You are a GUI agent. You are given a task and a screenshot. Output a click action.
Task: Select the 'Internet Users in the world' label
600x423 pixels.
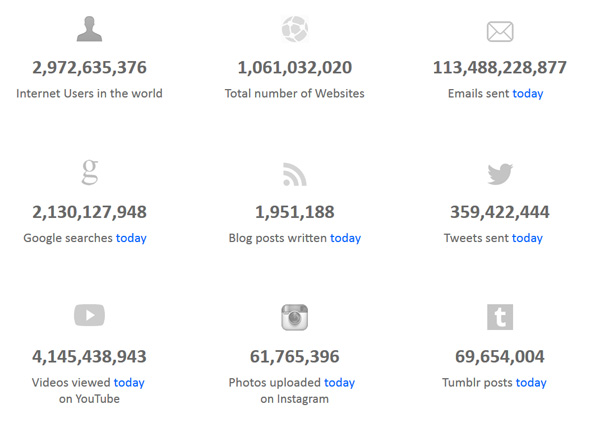click(x=89, y=94)
